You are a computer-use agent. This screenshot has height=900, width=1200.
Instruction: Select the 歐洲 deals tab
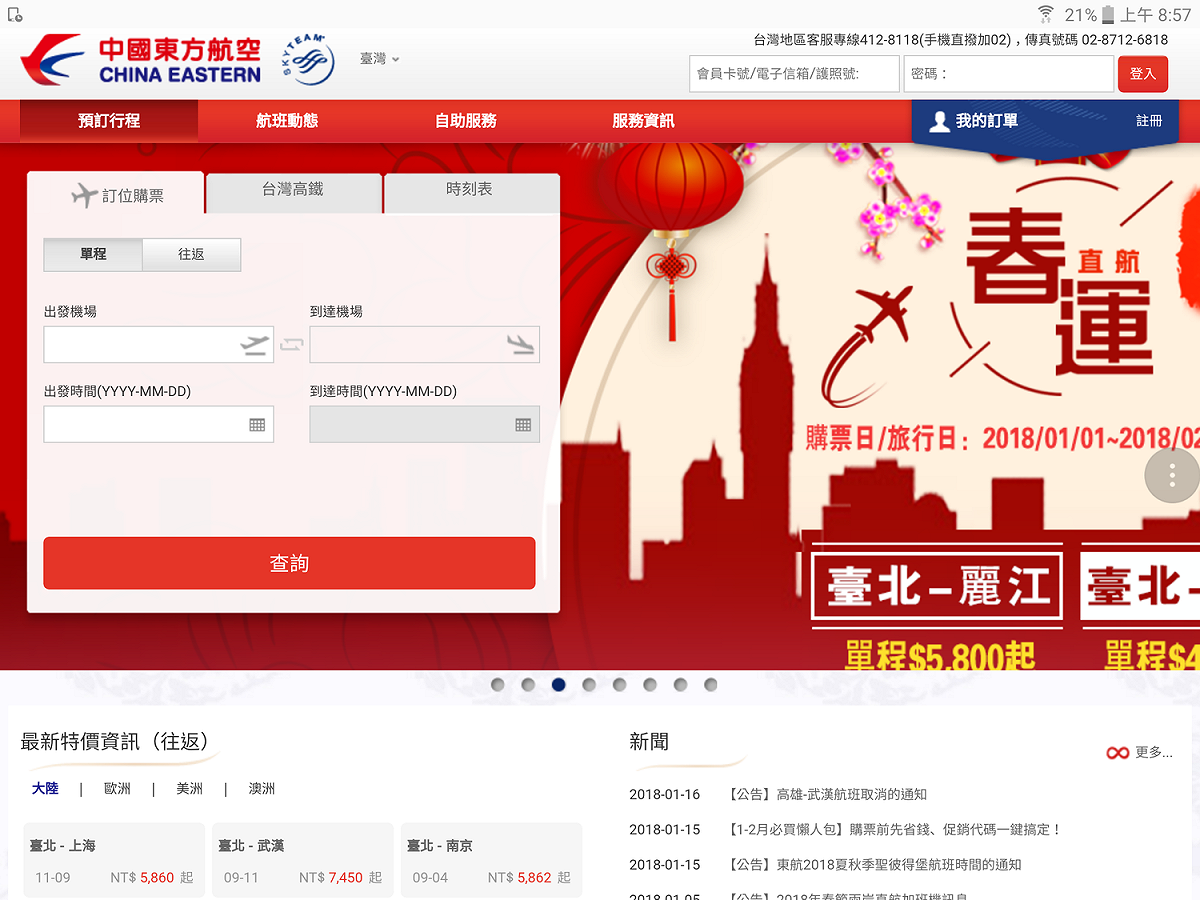[117, 788]
